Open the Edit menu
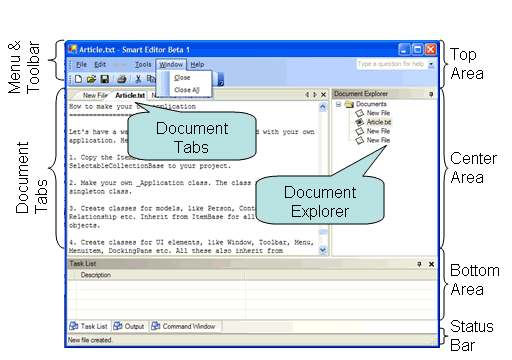Viewport: 512px width, 360px height. 100,65
